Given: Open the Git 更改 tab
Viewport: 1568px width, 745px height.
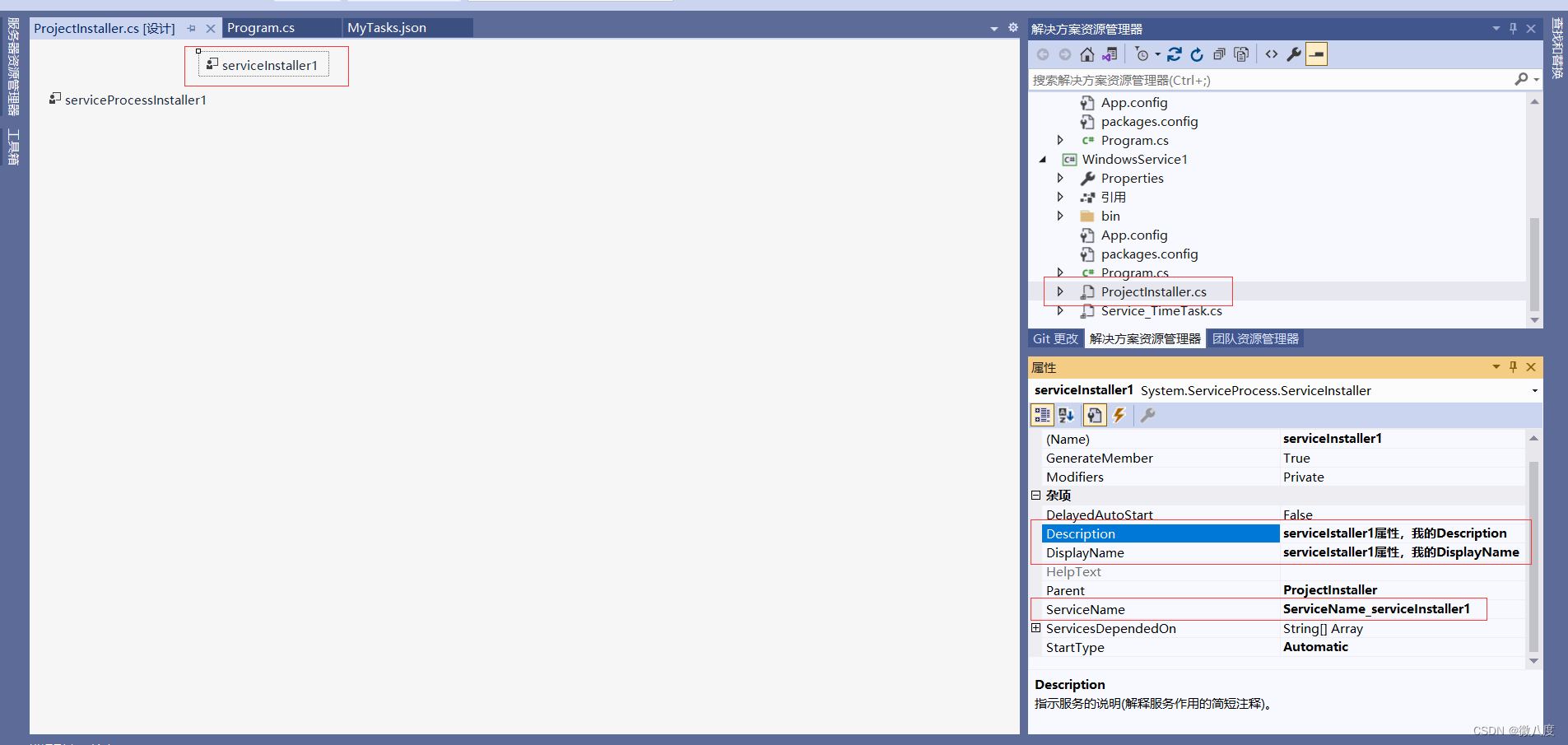Looking at the screenshot, I should click(x=1055, y=338).
